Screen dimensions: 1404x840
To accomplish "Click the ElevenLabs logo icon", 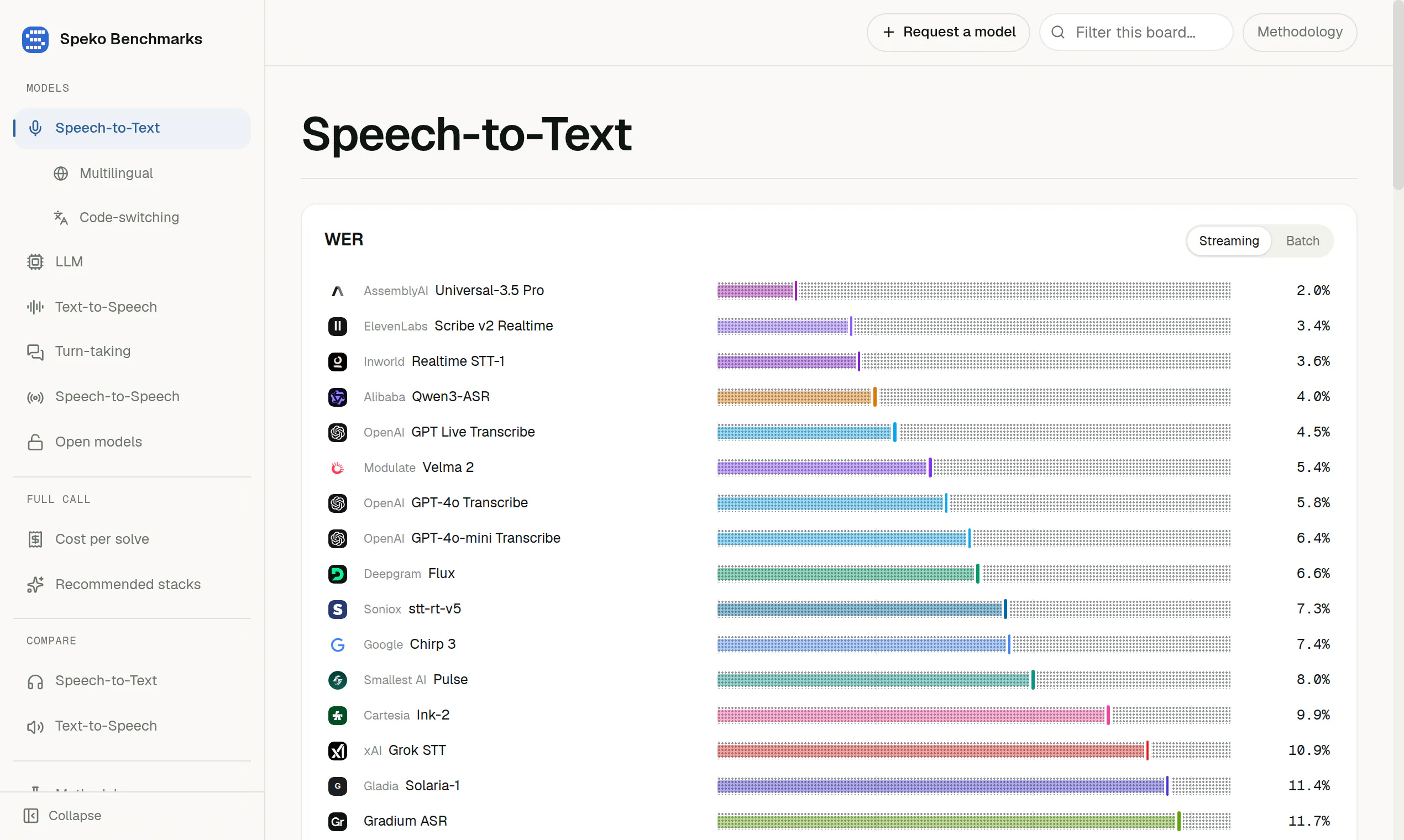I will pyautogui.click(x=337, y=326).
